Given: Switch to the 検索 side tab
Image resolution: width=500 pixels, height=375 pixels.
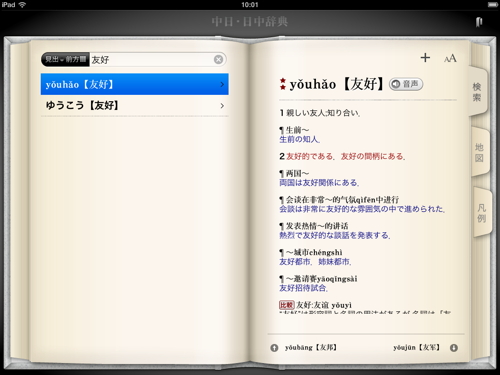Looking at the screenshot, I should pos(477,92).
